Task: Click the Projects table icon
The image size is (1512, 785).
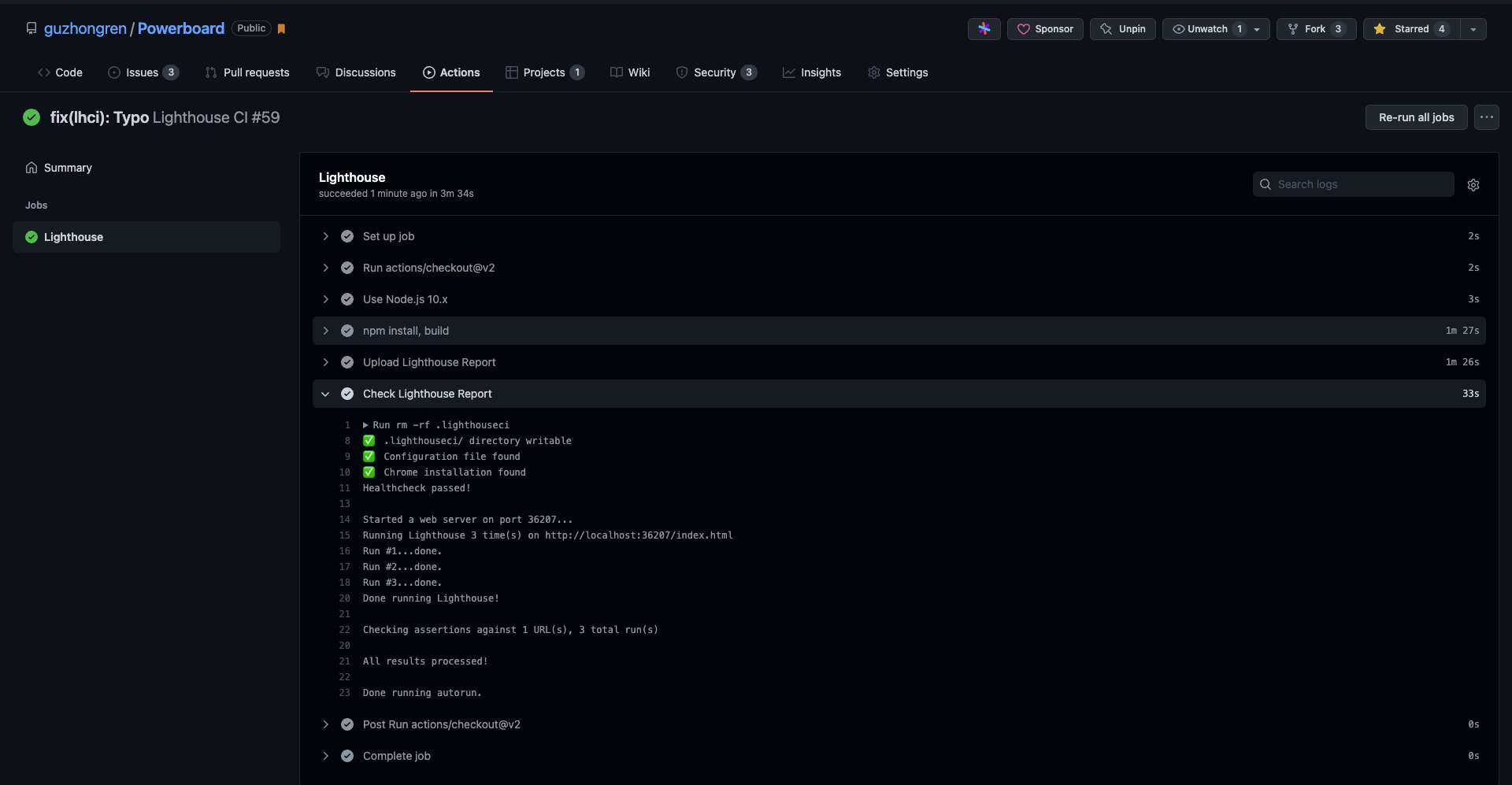Action: tap(512, 72)
